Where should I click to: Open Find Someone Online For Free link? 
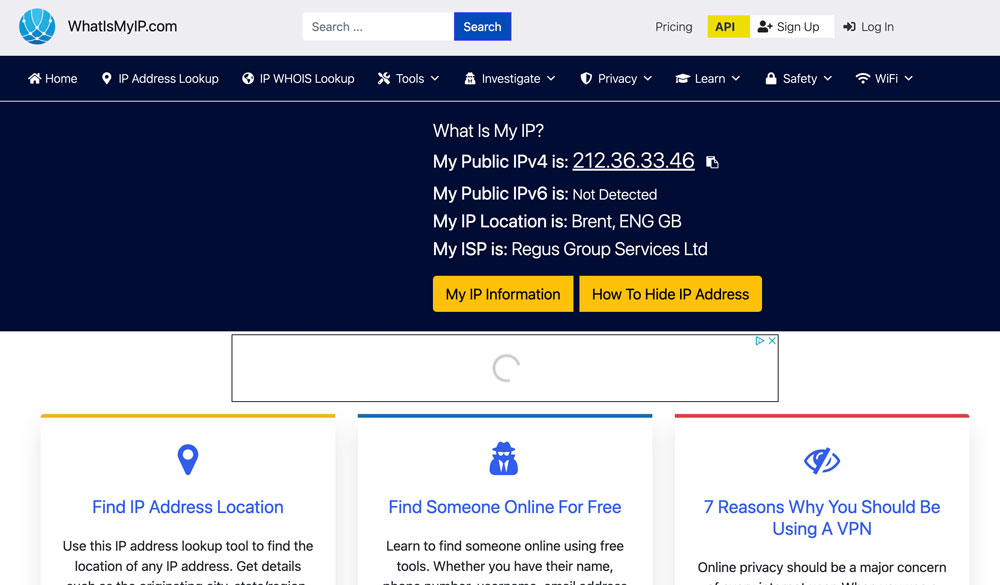click(x=505, y=507)
